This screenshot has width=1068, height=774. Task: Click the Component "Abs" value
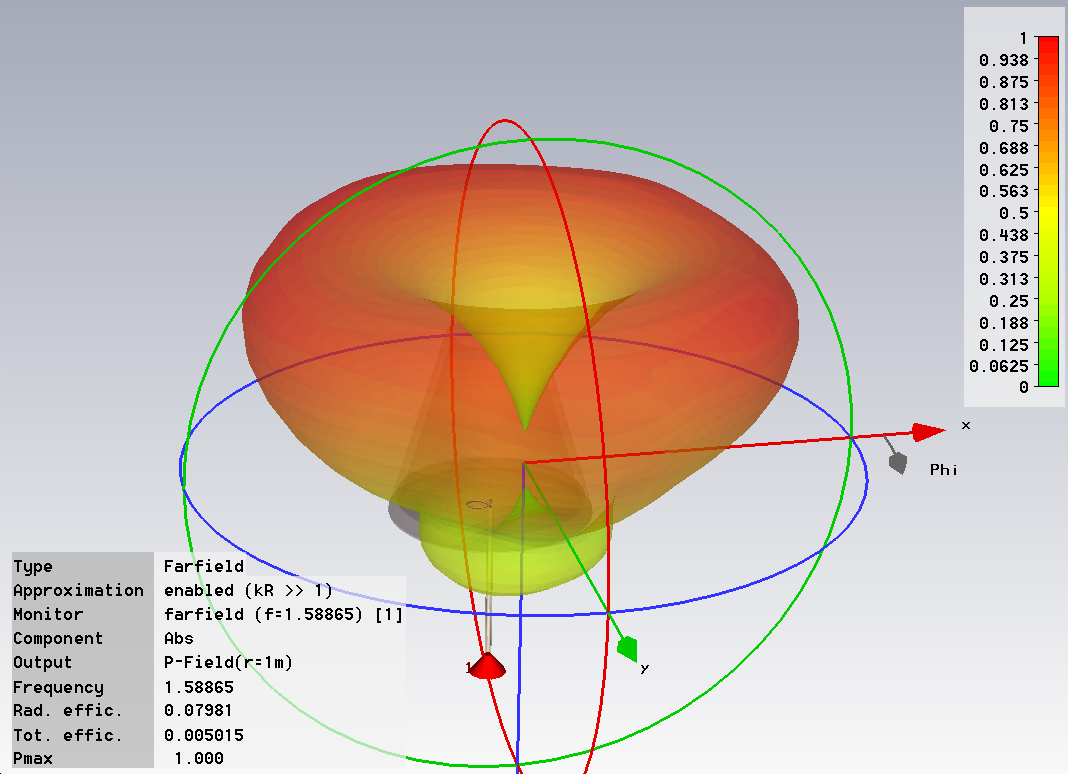179,639
